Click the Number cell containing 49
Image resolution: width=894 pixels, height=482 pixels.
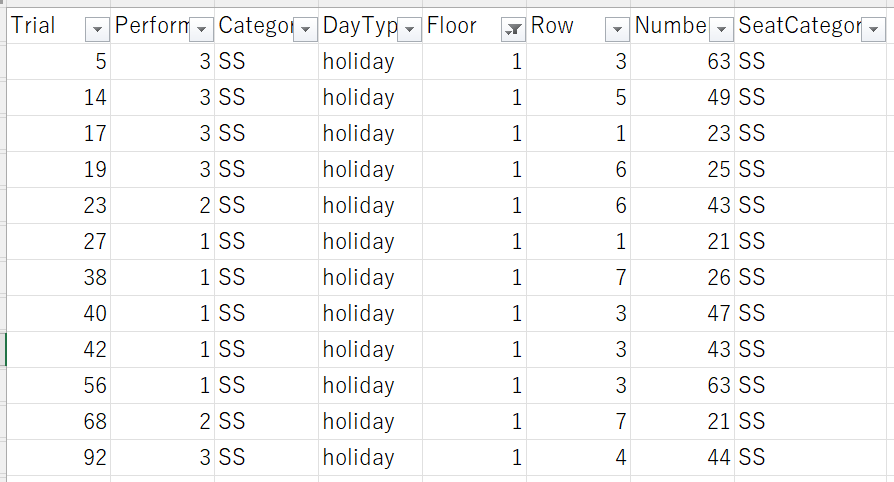682,98
